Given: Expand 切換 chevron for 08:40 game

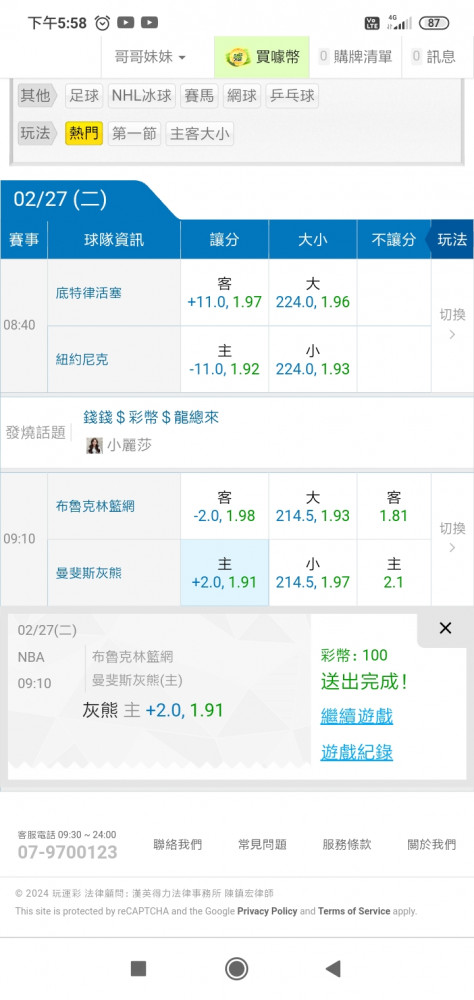Looking at the screenshot, I should tap(452, 325).
